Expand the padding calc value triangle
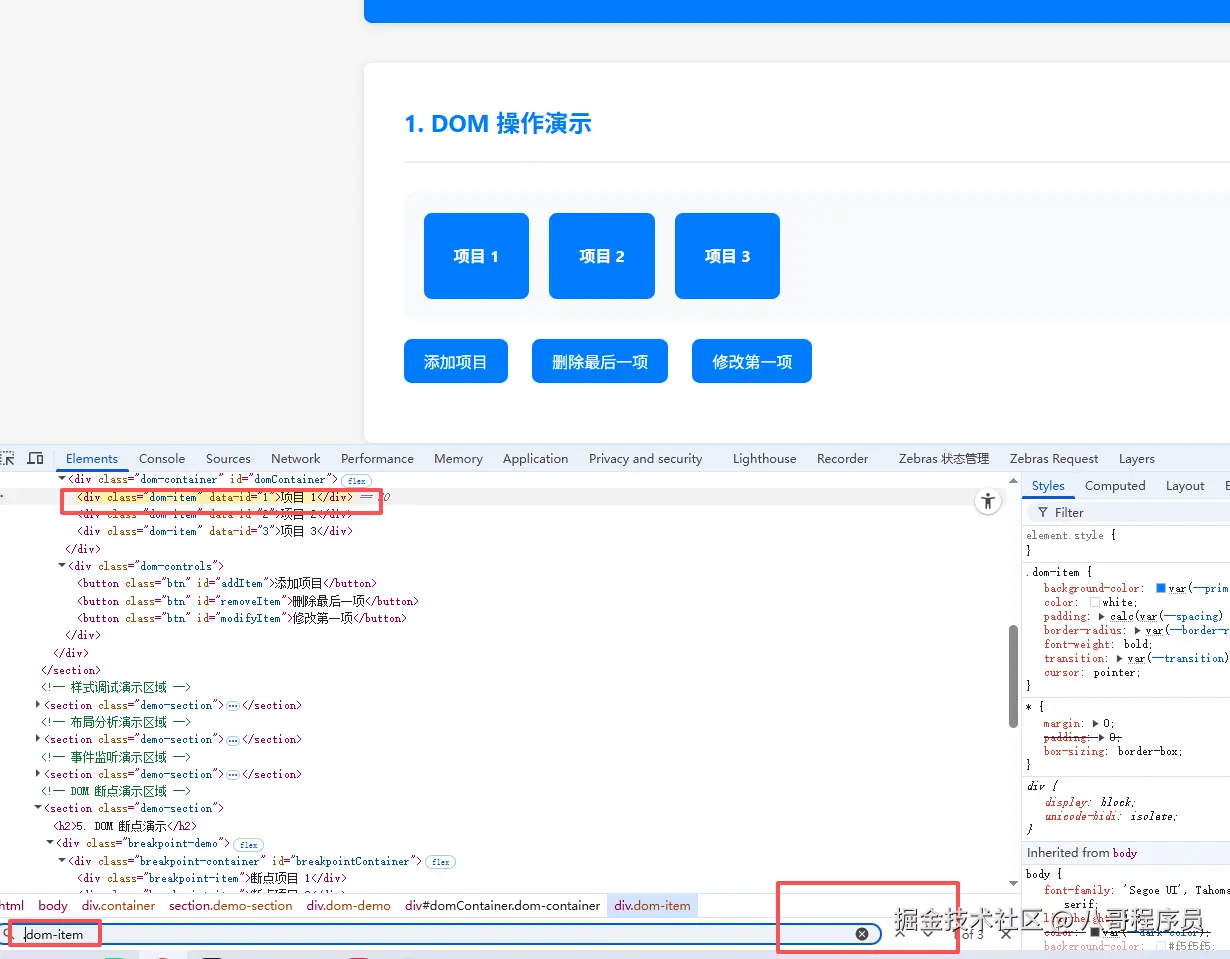This screenshot has height=959, width=1230. tap(1102, 616)
